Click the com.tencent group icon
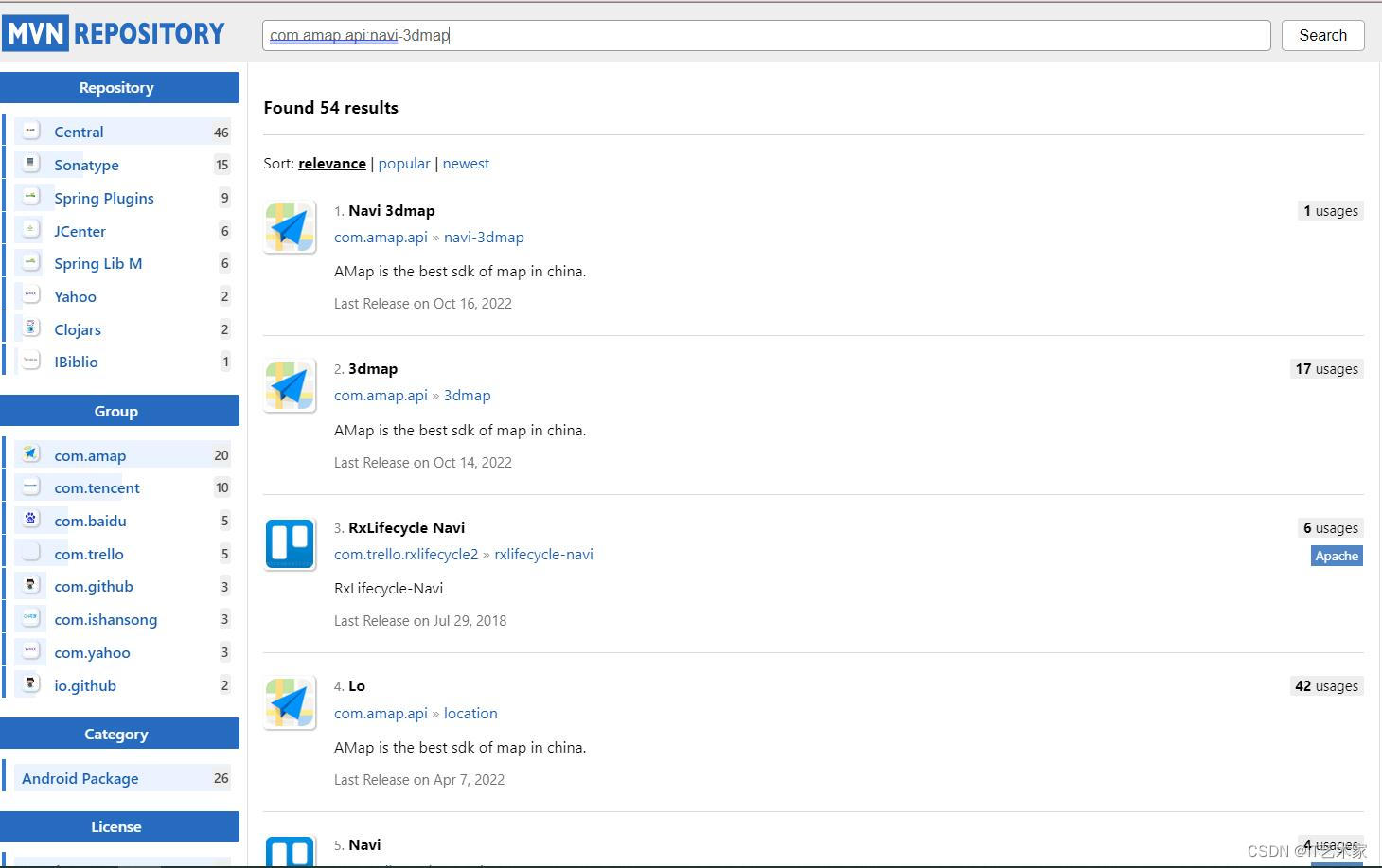 [30, 487]
